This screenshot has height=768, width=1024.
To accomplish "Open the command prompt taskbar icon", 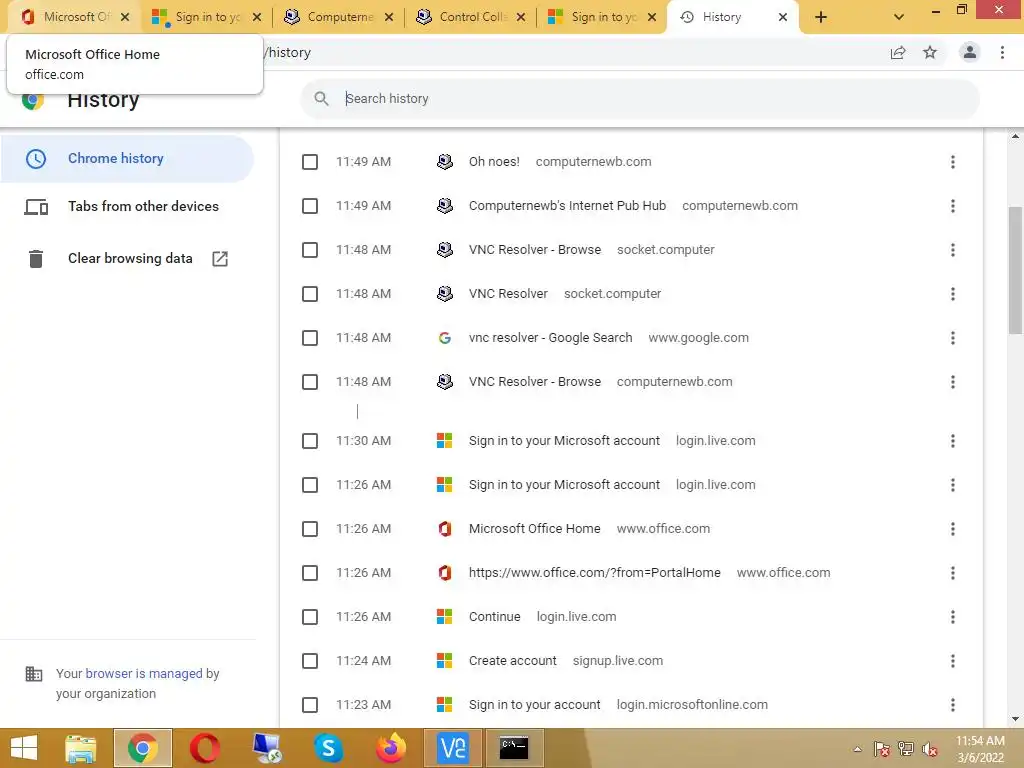I will pos(514,748).
